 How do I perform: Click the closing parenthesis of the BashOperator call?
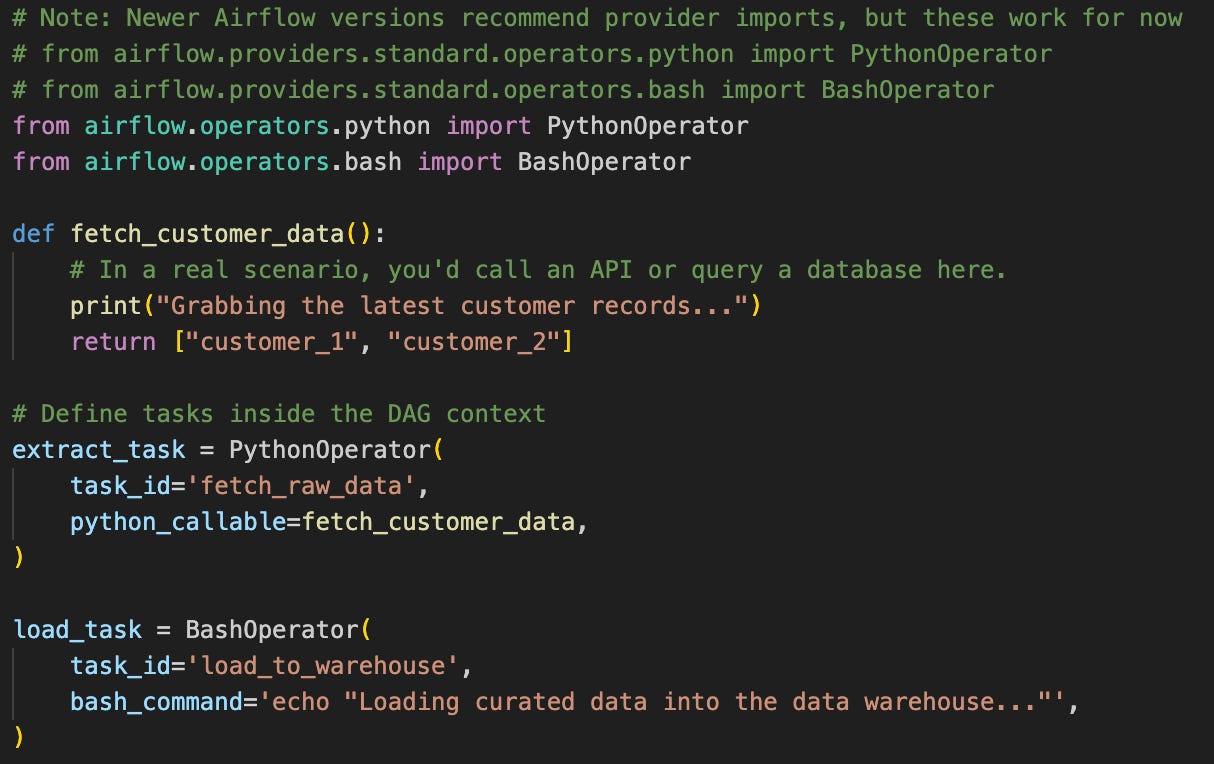pyautogui.click(x=19, y=738)
